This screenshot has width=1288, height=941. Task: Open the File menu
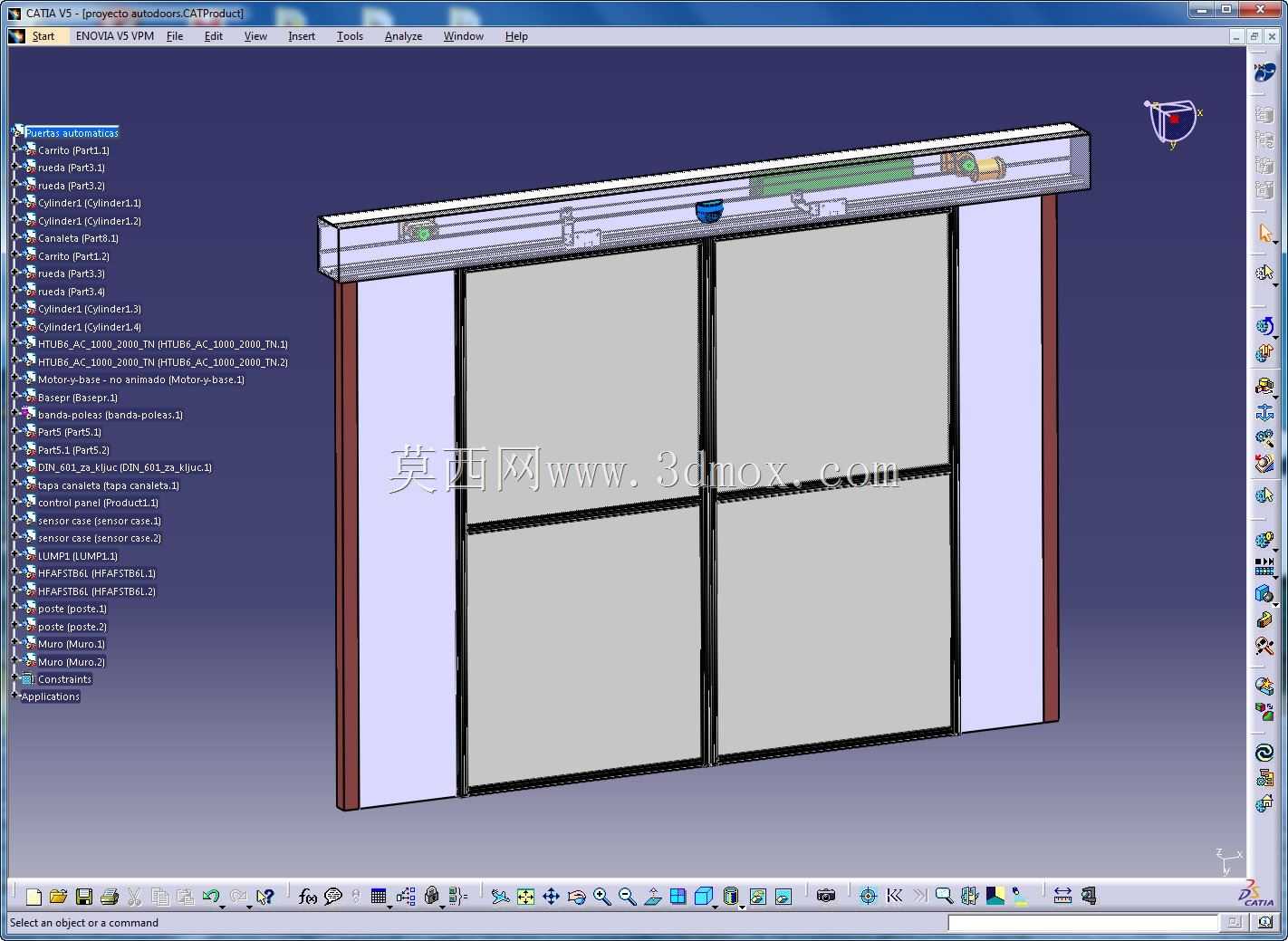[x=175, y=36]
